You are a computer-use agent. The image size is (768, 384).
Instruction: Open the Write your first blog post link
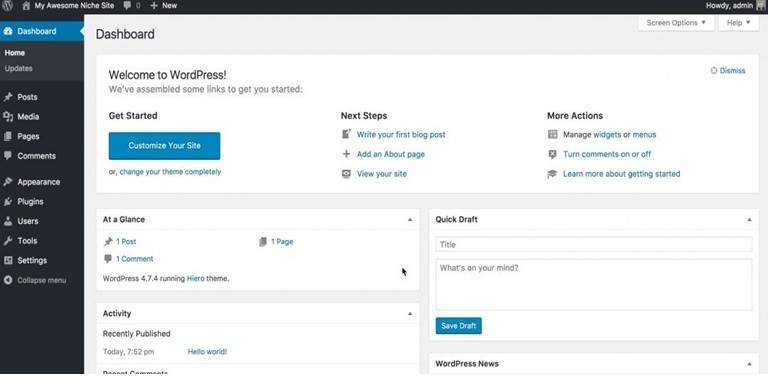pos(401,134)
